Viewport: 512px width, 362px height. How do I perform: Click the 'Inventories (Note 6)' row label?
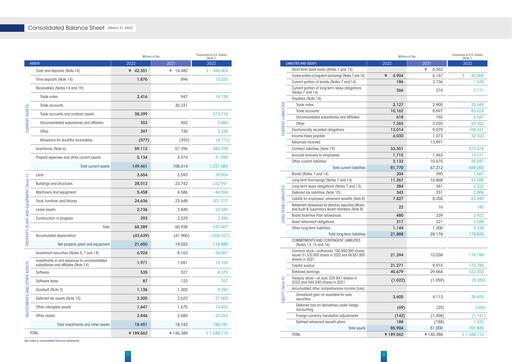[x=51, y=149]
